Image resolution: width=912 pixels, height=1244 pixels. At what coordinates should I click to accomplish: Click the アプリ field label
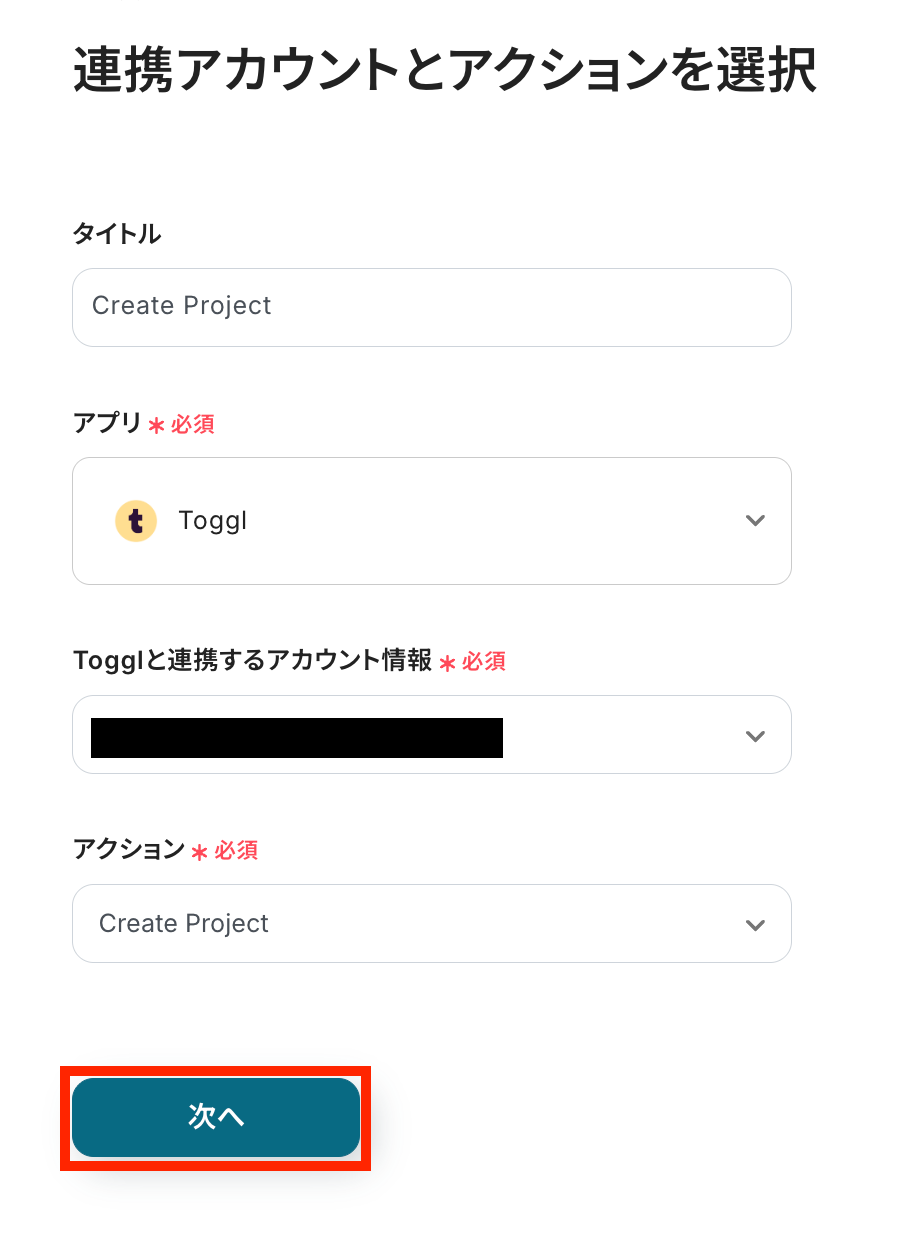[x=107, y=423]
